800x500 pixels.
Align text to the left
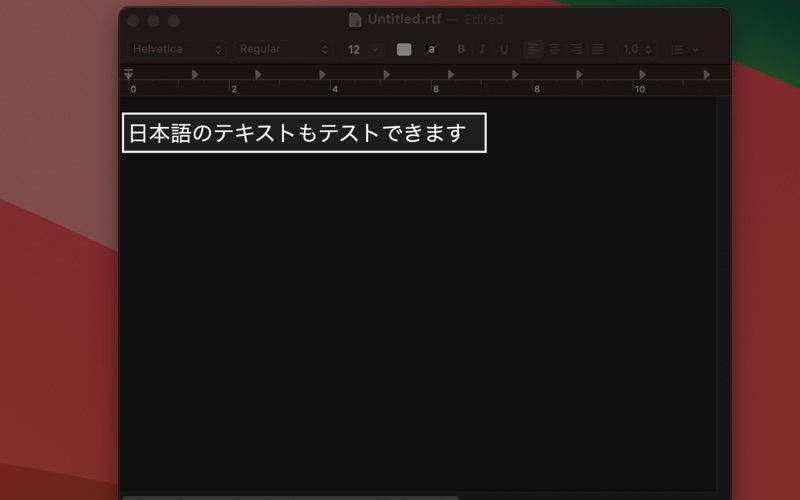533,49
